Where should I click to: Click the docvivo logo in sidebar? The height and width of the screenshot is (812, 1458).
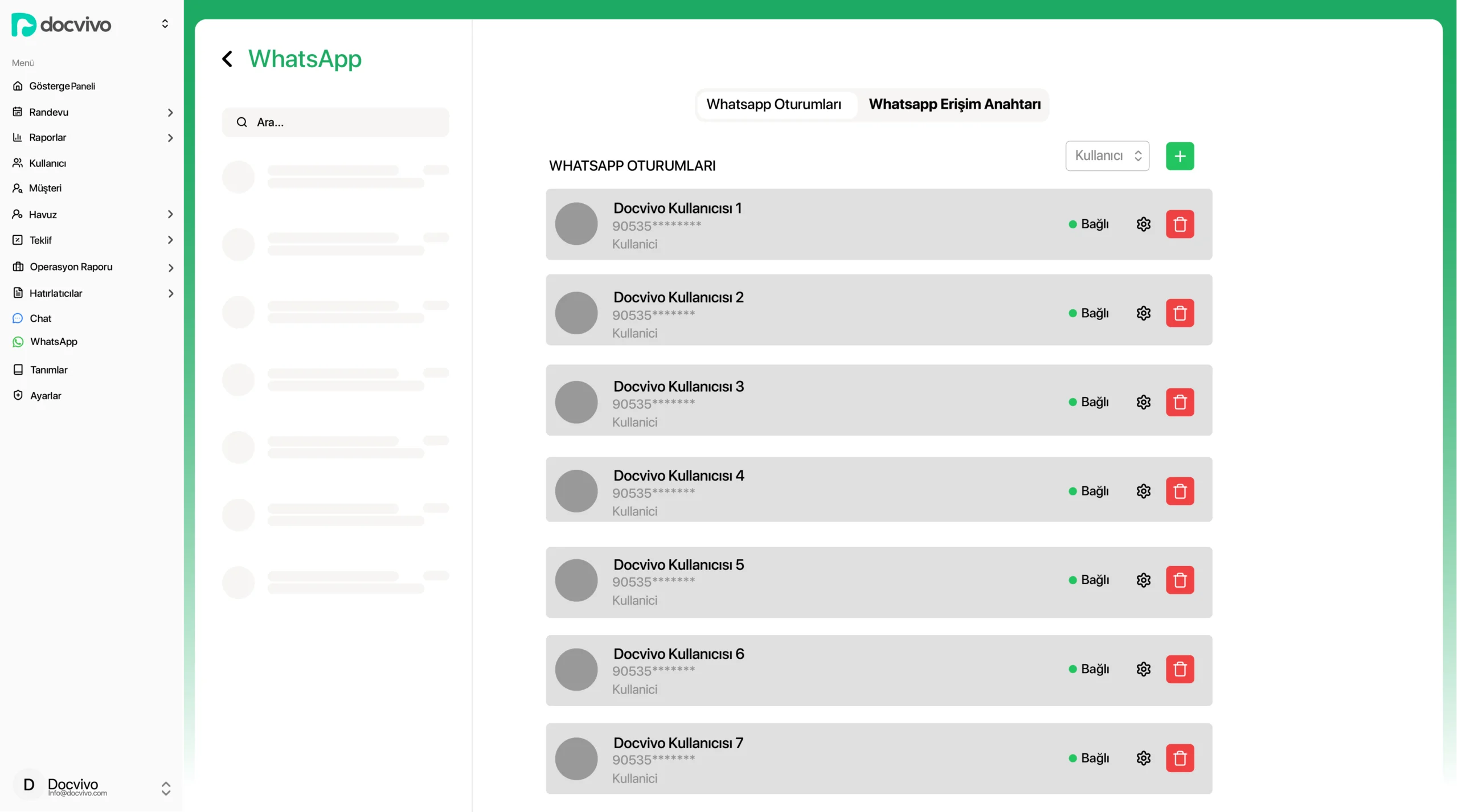[x=62, y=24]
